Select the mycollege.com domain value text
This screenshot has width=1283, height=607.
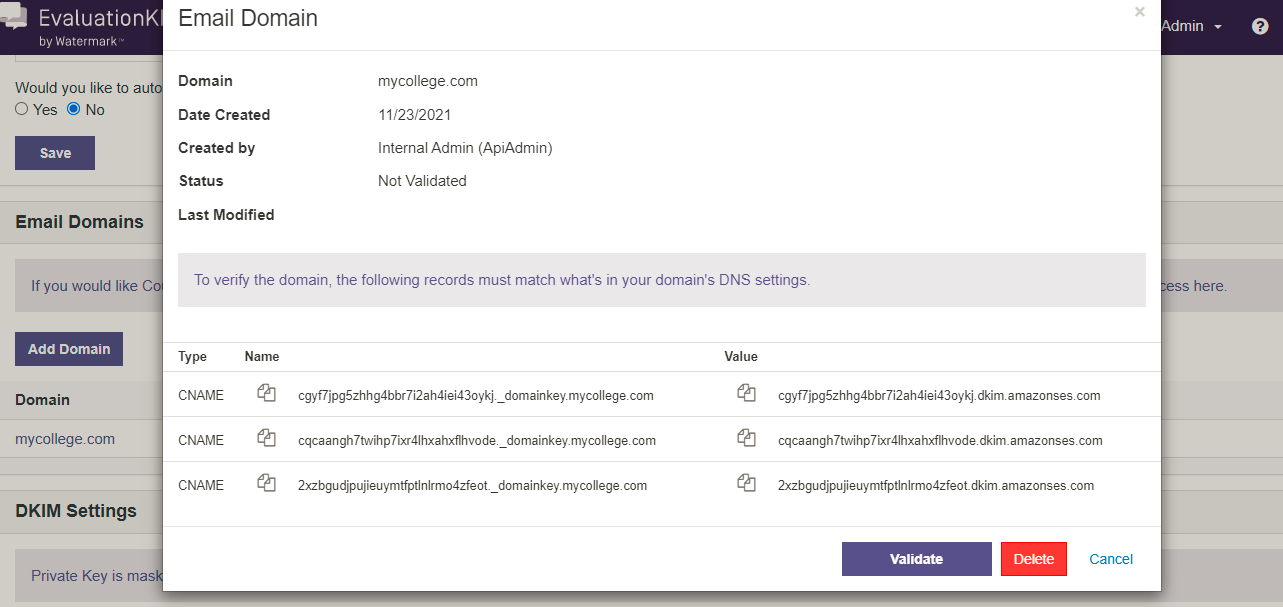pos(428,81)
